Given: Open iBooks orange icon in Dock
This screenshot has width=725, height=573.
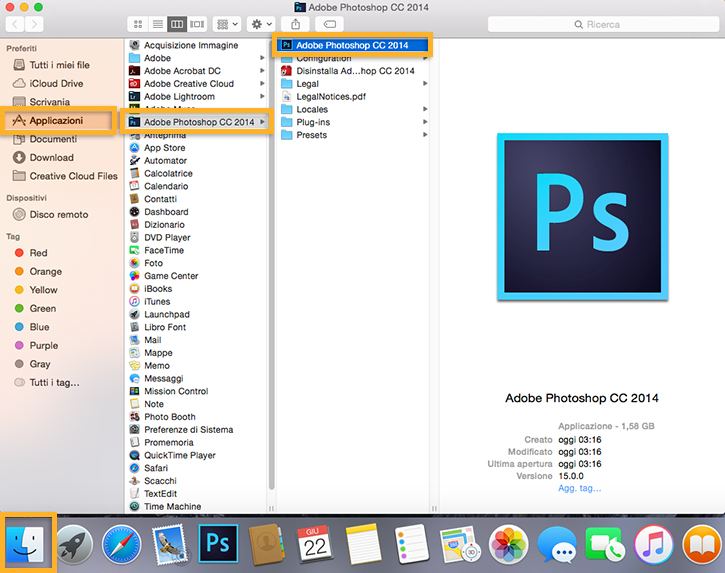Looking at the screenshot, I should (702, 544).
